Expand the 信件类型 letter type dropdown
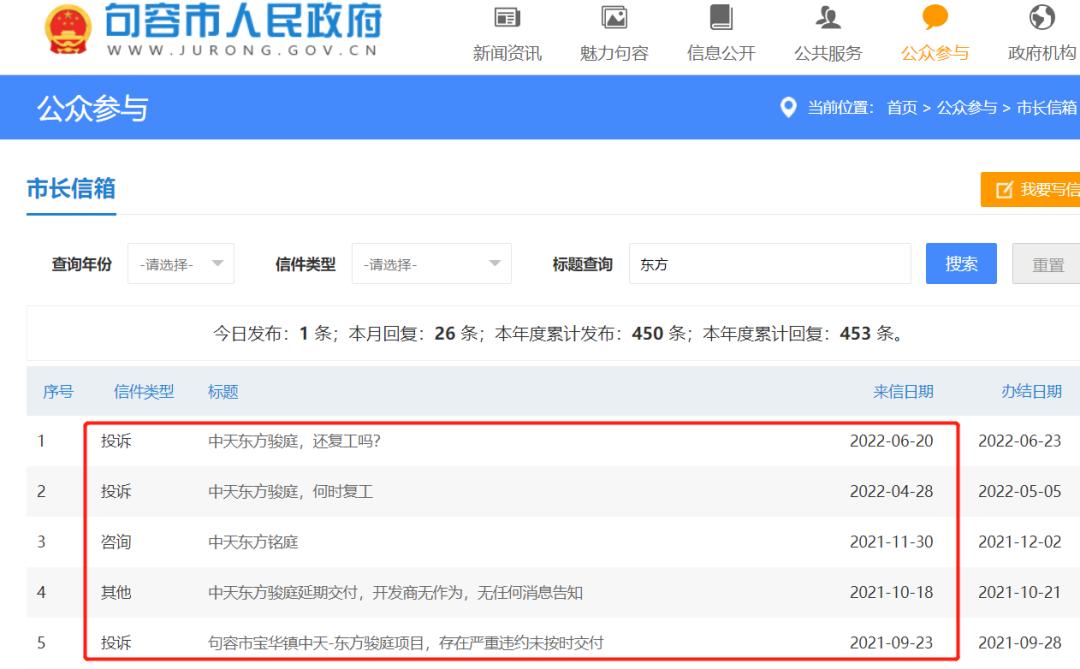The height and width of the screenshot is (669, 1080). click(431, 263)
